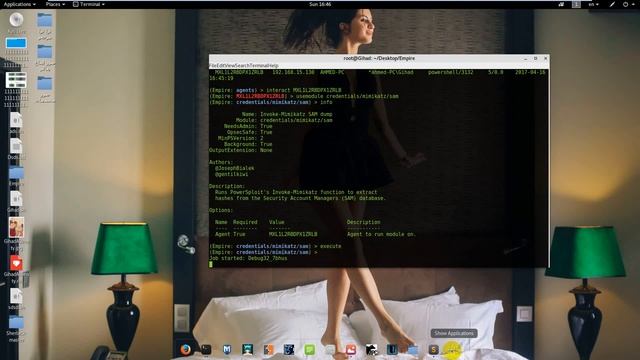Viewport: 640px width, 360px height.
Task: Open the blue Beef icon in dock
Action: click(x=289, y=349)
